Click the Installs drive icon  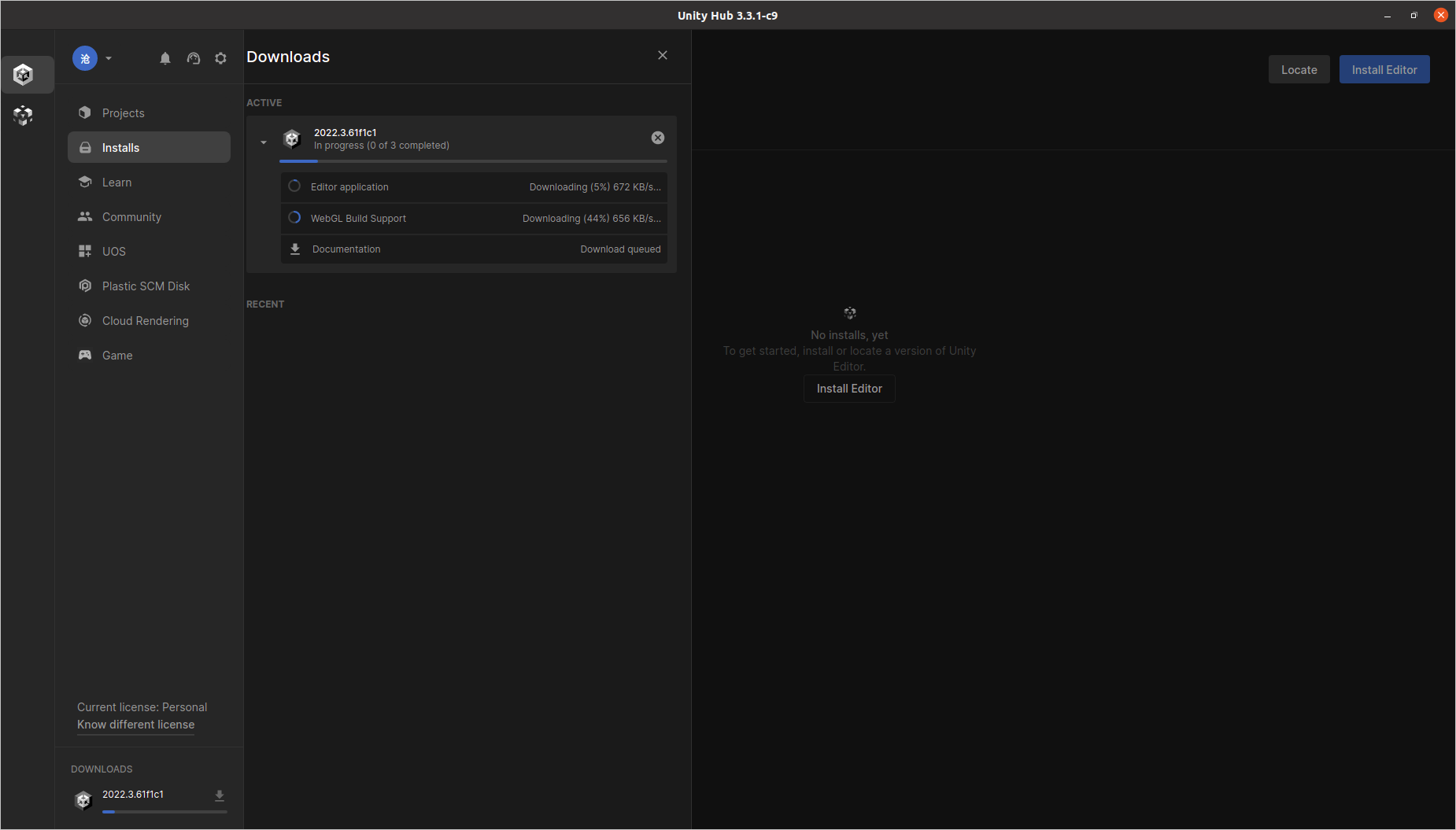[85, 147]
